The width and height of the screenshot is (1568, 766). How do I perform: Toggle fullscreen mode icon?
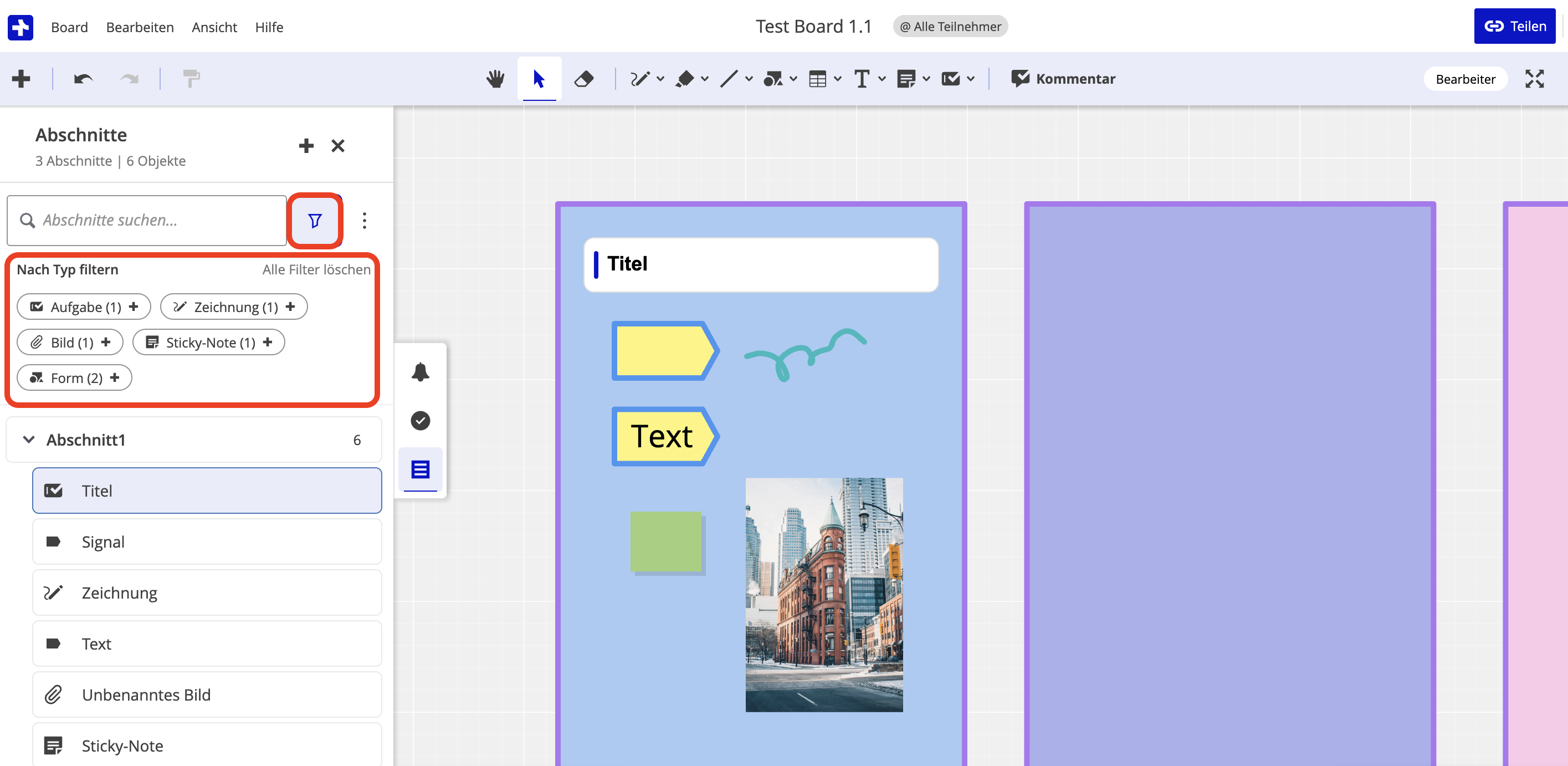[1535, 79]
